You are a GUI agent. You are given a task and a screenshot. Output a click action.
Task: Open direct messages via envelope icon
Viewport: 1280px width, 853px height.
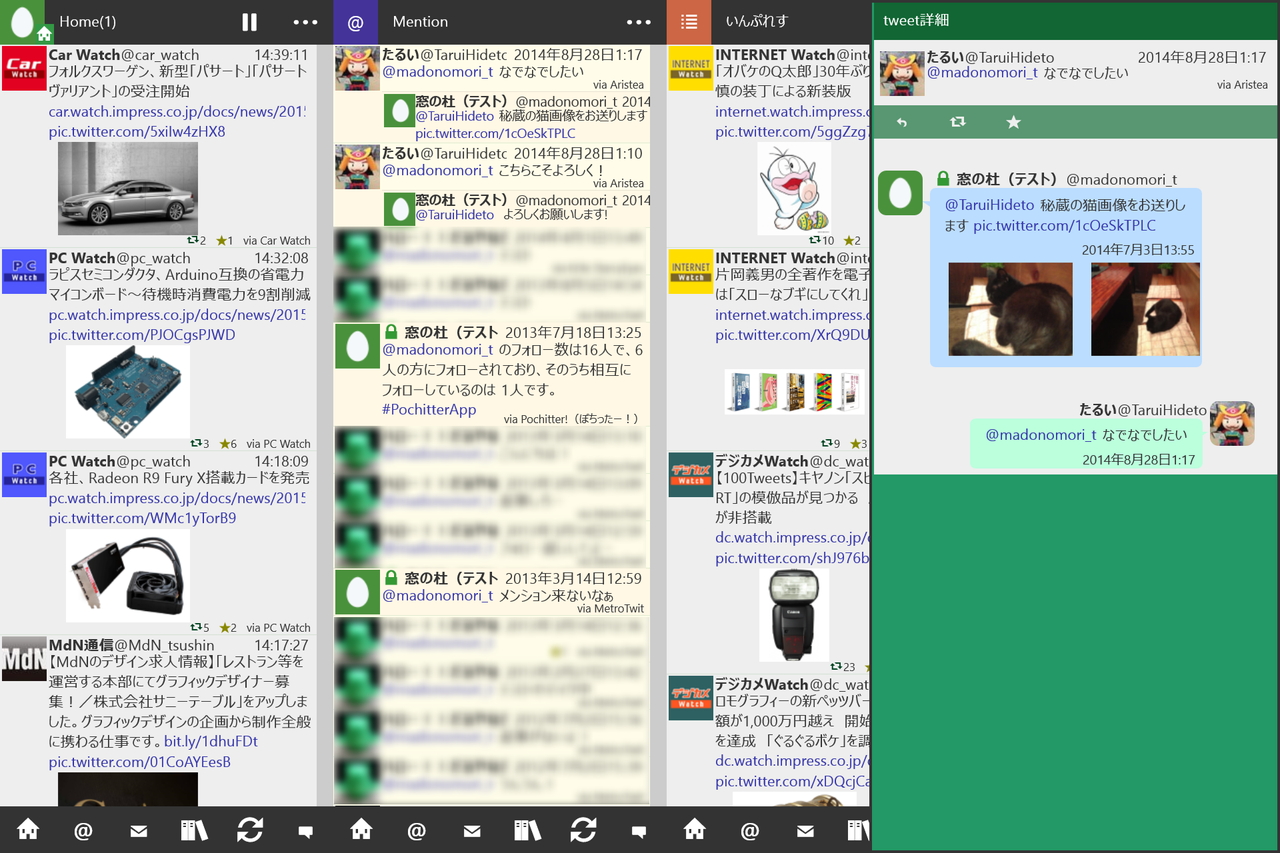[x=138, y=830]
